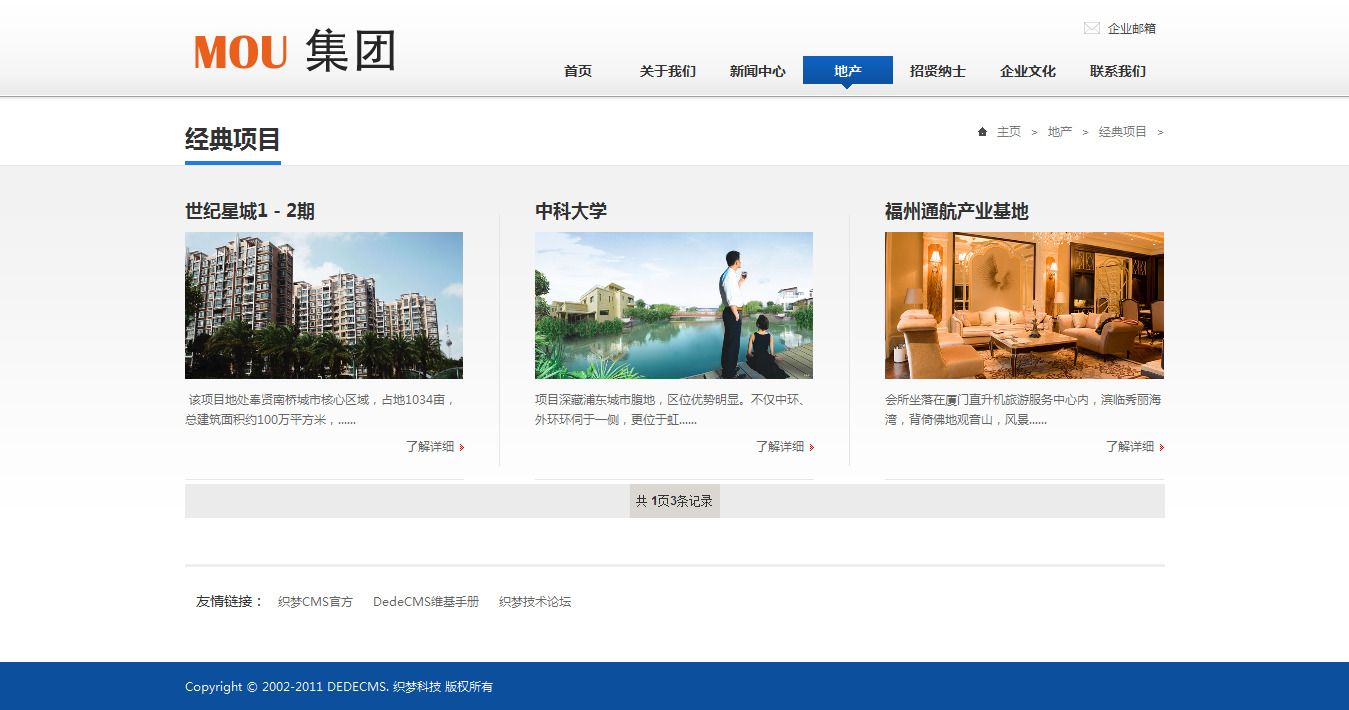
Task: Click the MOU 集团 logo
Action: 295,51
